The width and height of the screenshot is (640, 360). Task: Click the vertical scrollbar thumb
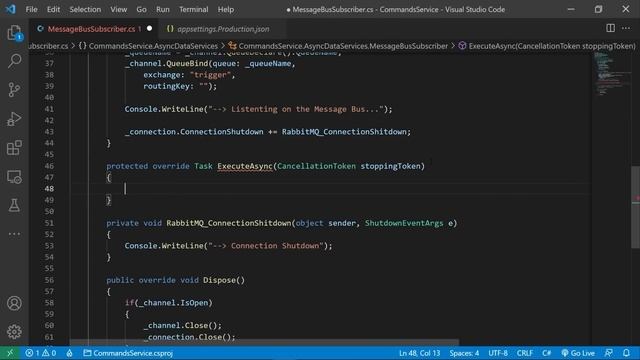click(x=636, y=207)
